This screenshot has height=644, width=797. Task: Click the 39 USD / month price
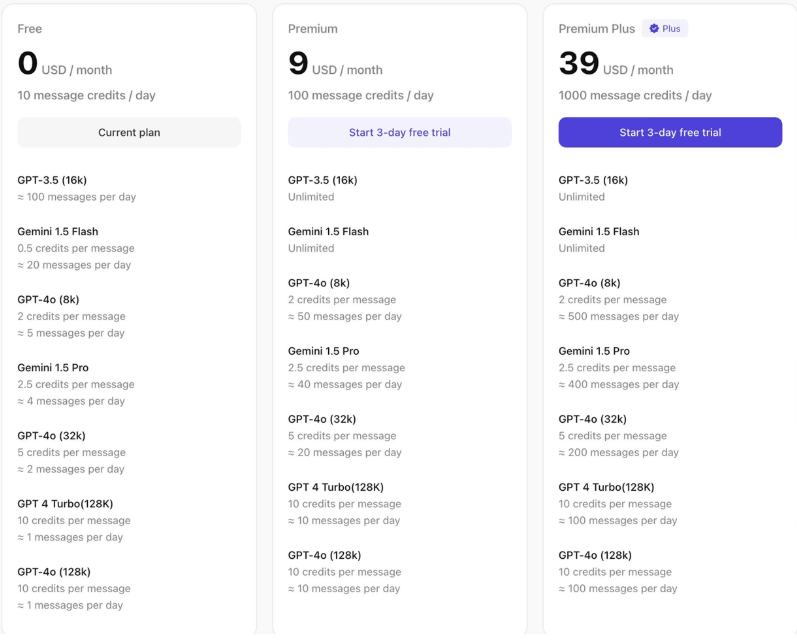616,64
